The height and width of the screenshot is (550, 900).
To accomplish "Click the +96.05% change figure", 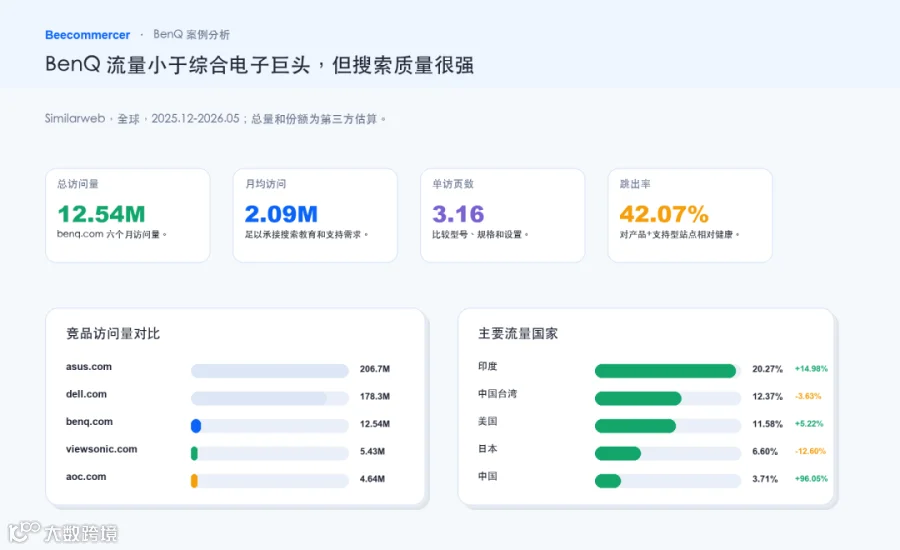I will (x=811, y=479).
